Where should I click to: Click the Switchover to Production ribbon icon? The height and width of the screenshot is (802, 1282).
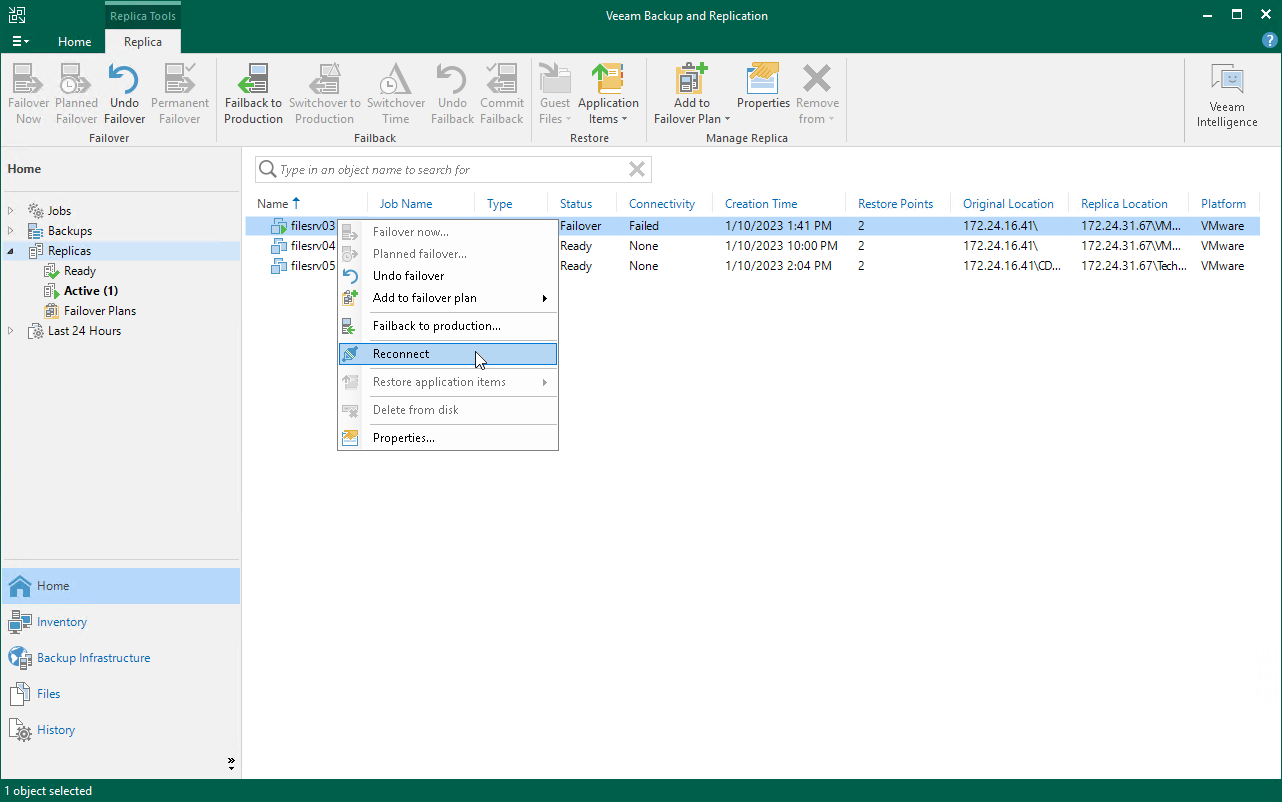pos(324,95)
